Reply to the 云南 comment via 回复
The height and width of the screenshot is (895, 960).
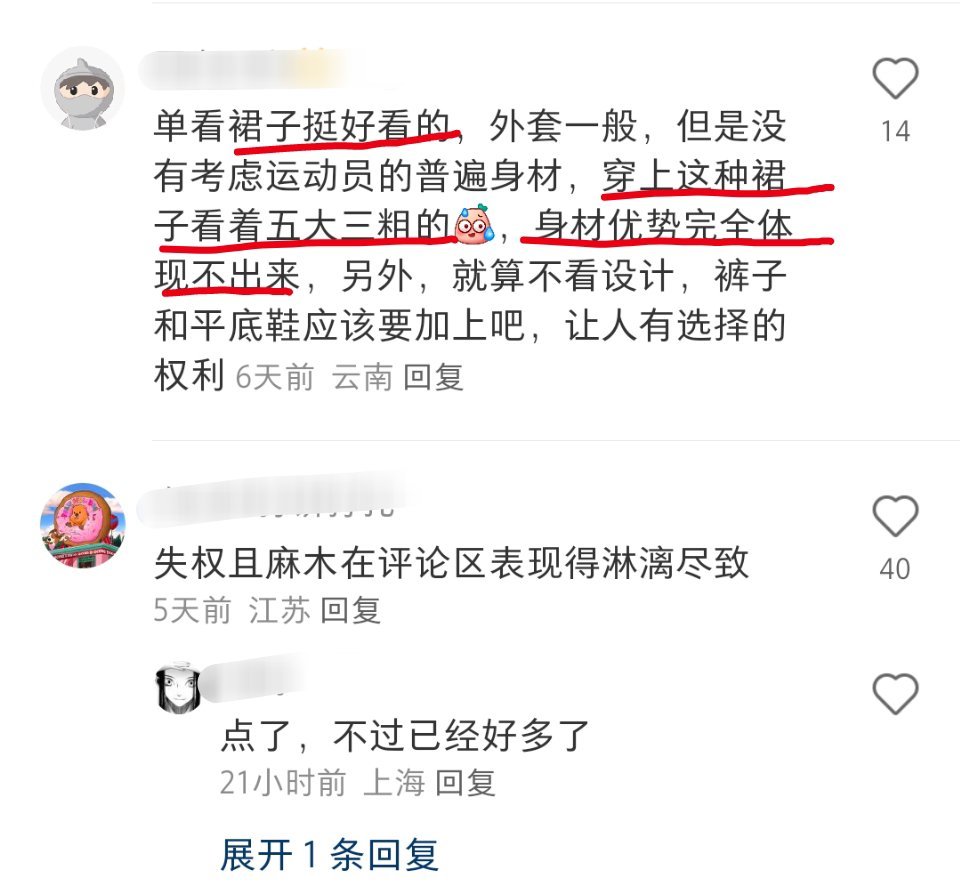pyautogui.click(x=433, y=376)
